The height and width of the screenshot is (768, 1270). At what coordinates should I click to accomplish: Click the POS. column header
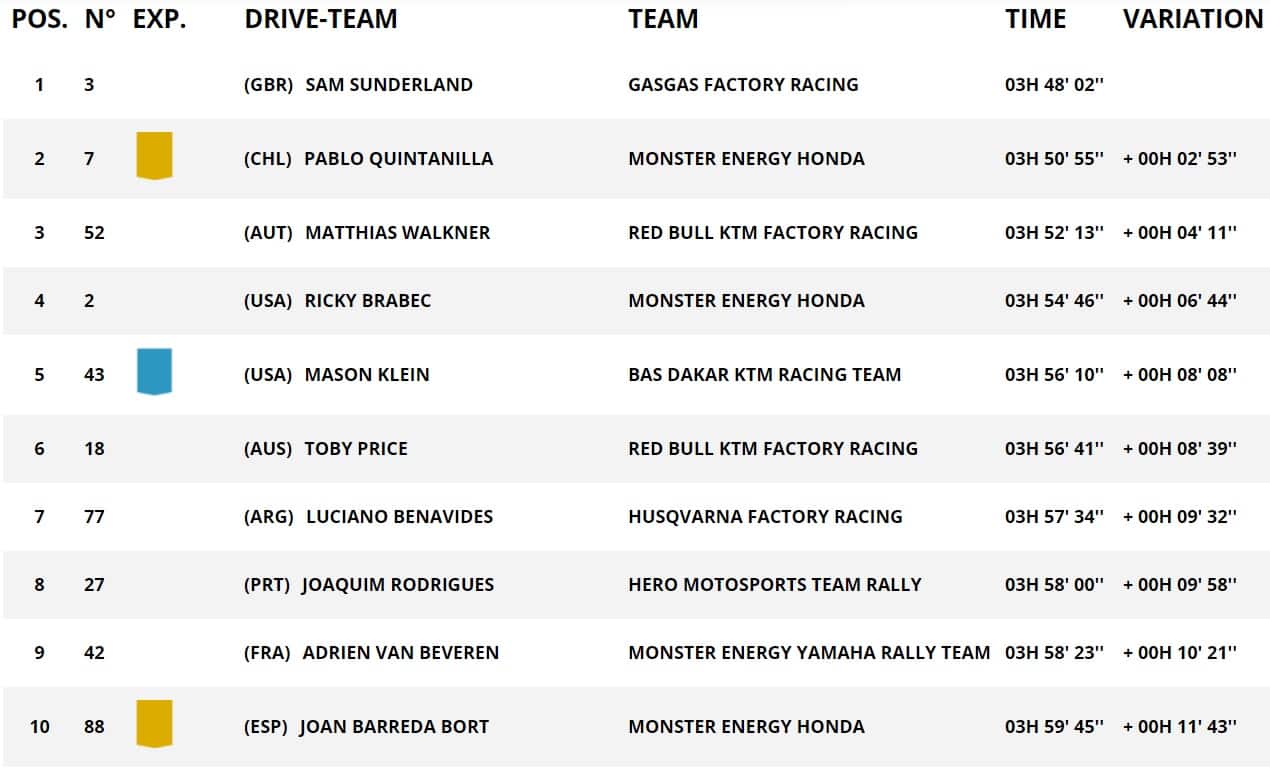click(x=40, y=19)
